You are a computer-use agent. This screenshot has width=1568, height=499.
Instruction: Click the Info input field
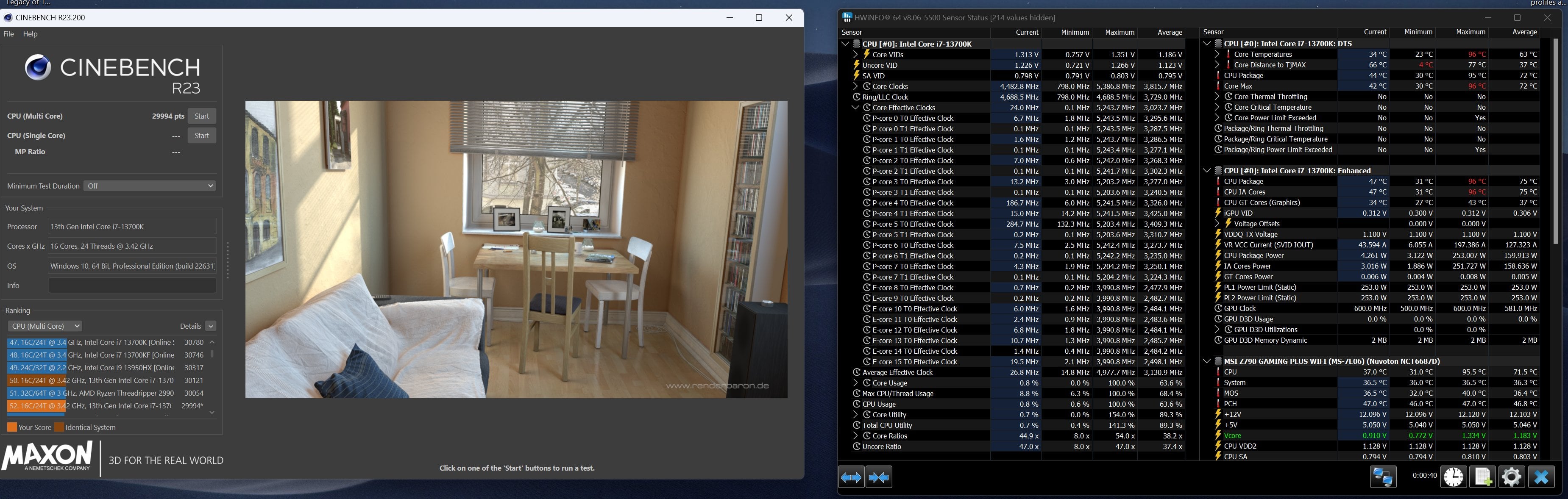click(132, 286)
